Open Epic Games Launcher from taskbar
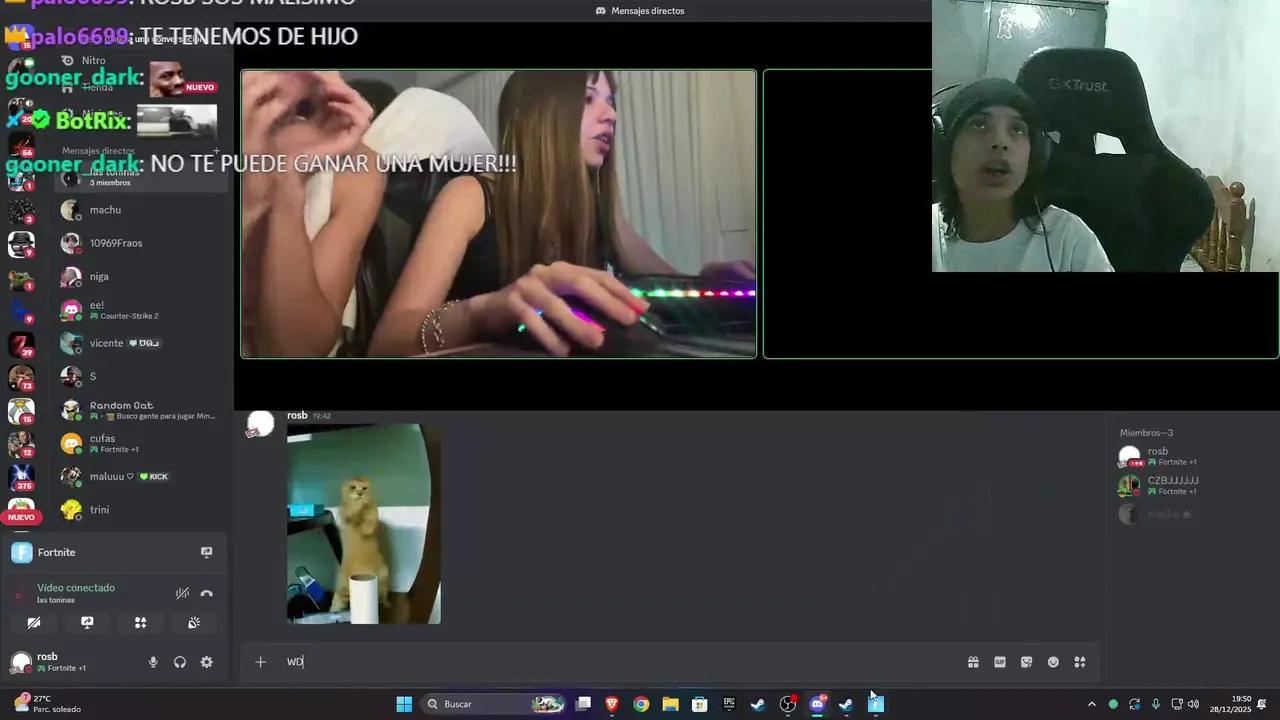Screen dimensions: 1280x720 tap(729, 704)
